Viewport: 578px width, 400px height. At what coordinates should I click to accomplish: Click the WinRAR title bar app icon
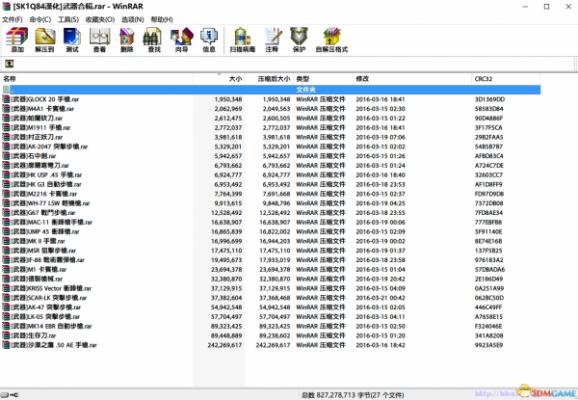click(x=6, y=6)
